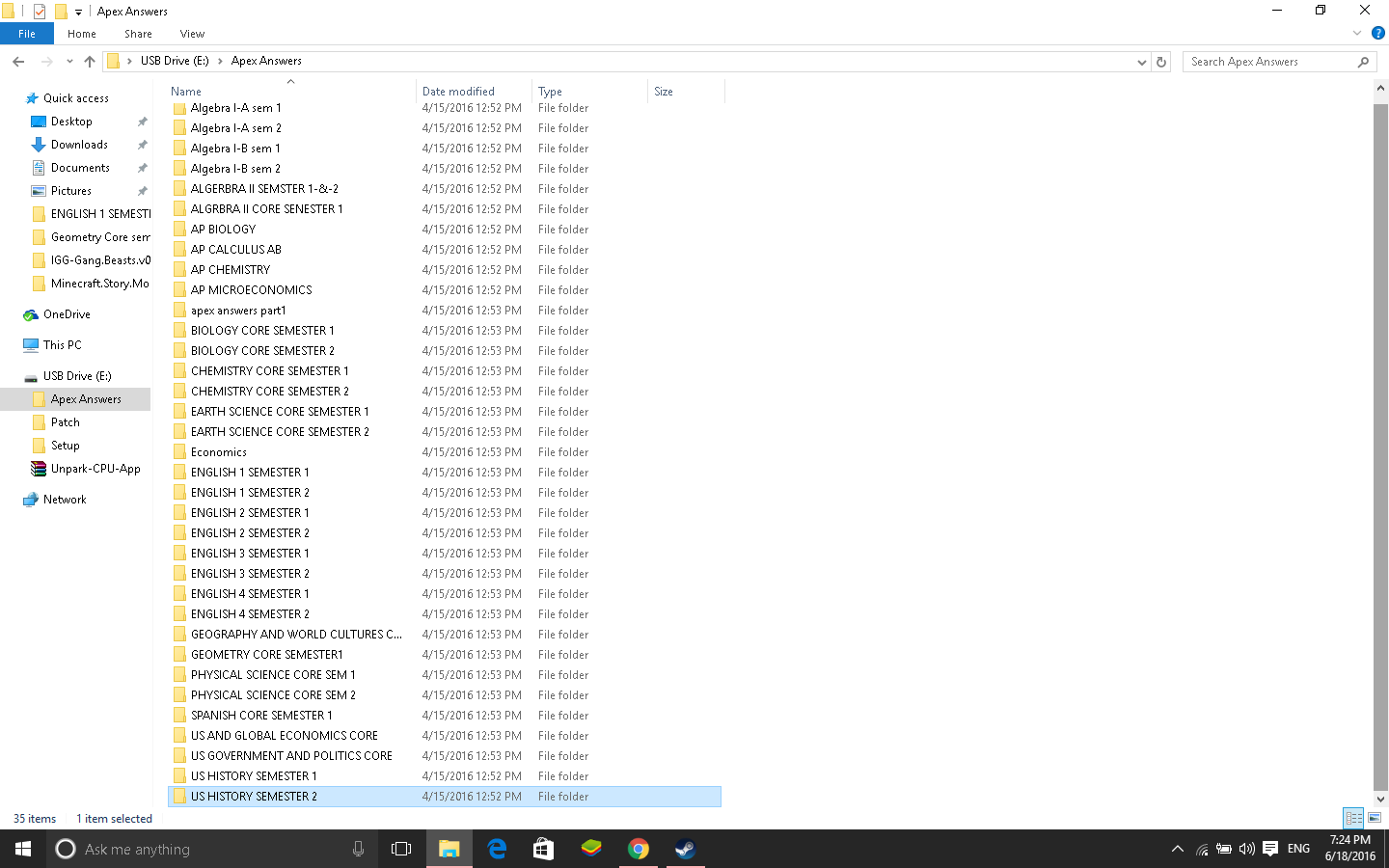Open BlueStacks from the taskbar
Viewport: 1389px width, 868px height.
pyautogui.click(x=591, y=849)
